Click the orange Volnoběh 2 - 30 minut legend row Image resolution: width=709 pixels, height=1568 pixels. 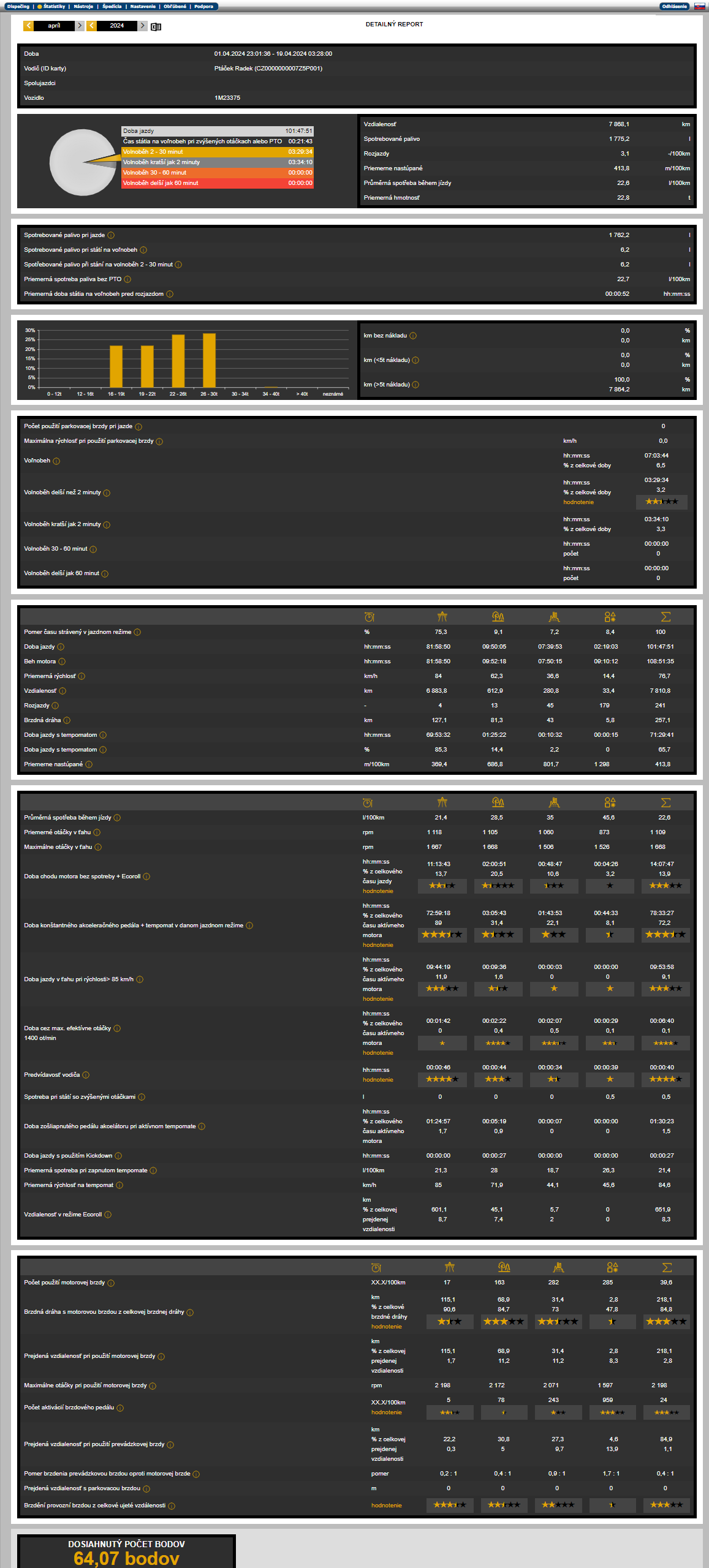pos(218,152)
